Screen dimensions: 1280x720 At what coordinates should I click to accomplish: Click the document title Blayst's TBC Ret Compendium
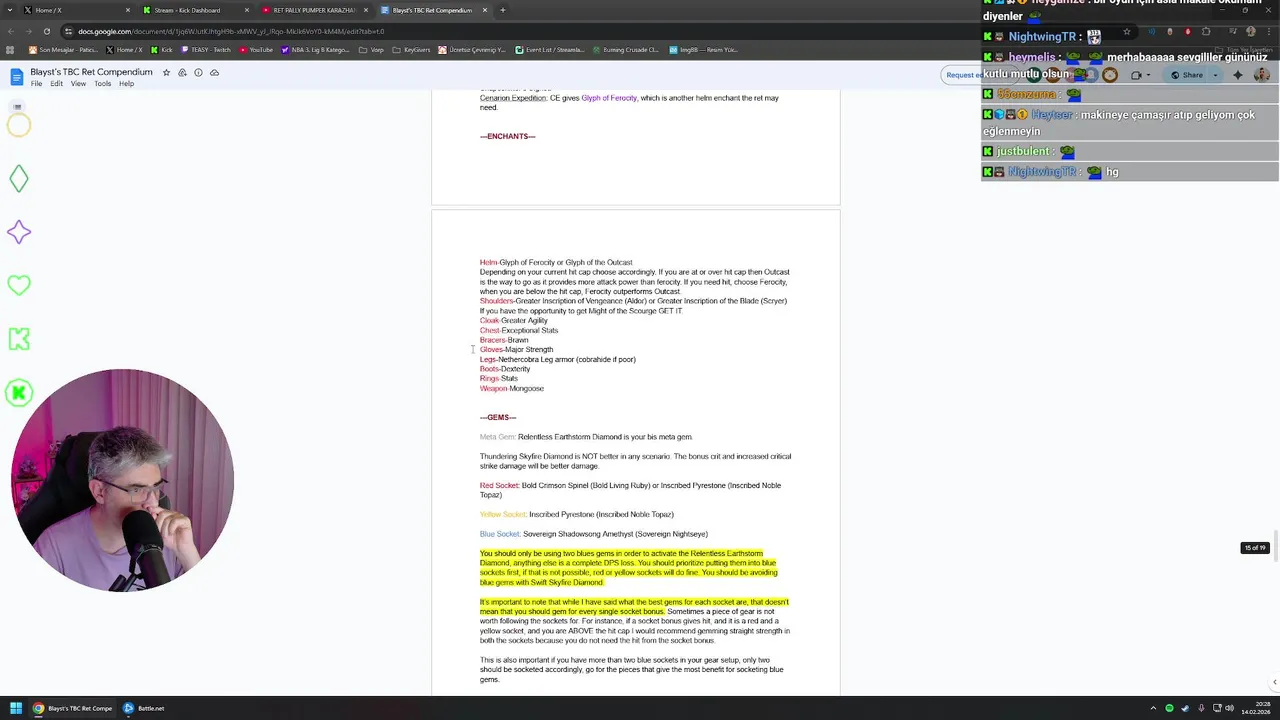coord(91,72)
